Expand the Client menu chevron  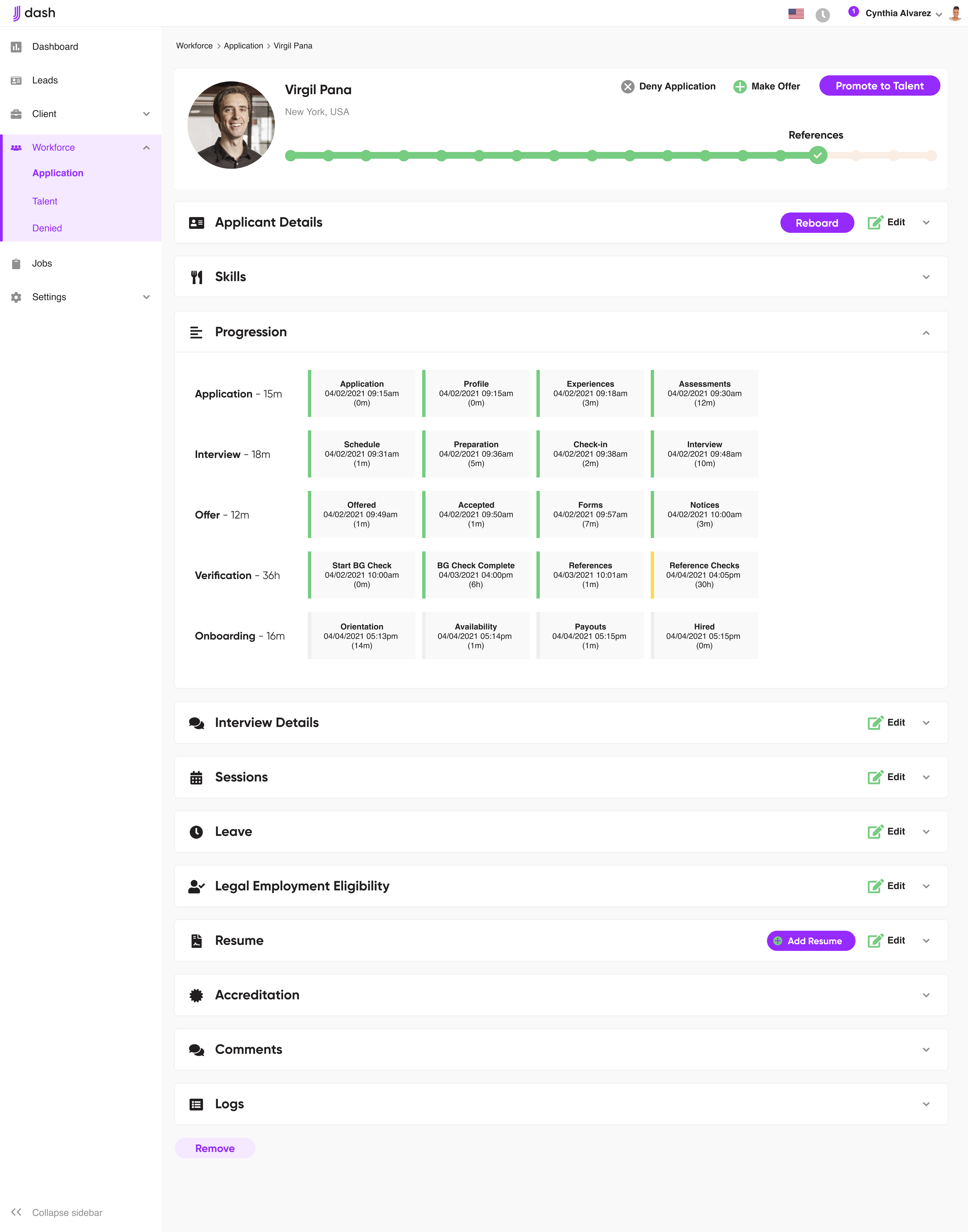(146, 114)
